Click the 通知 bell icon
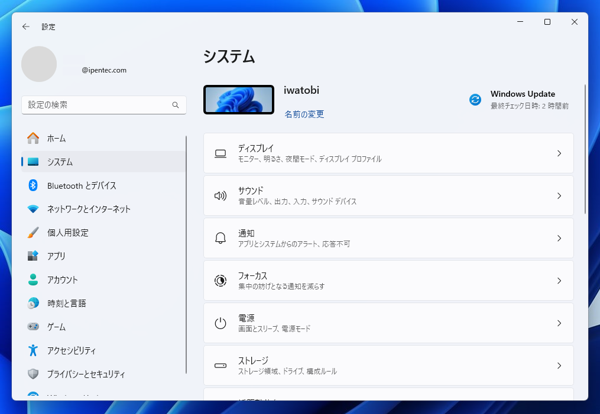The height and width of the screenshot is (414, 600). (x=220, y=238)
